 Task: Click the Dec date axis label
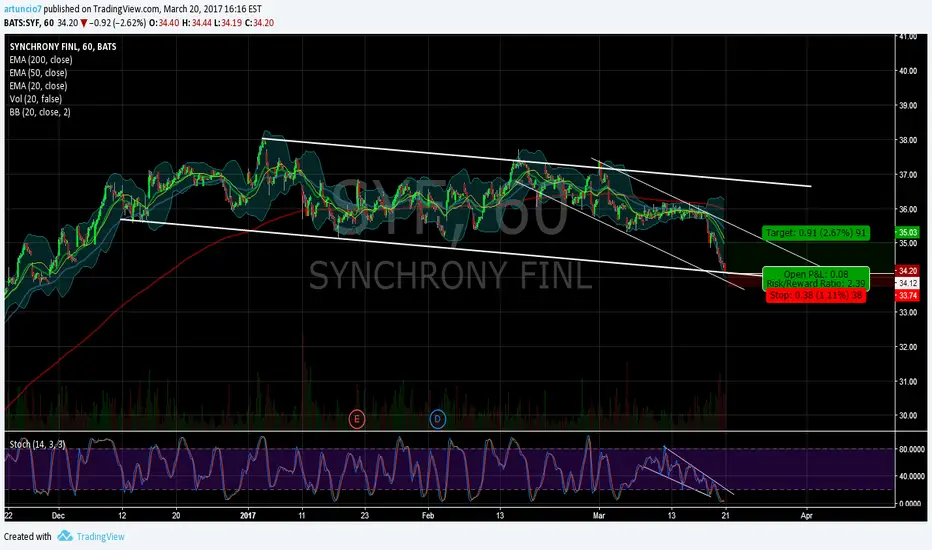pos(58,516)
